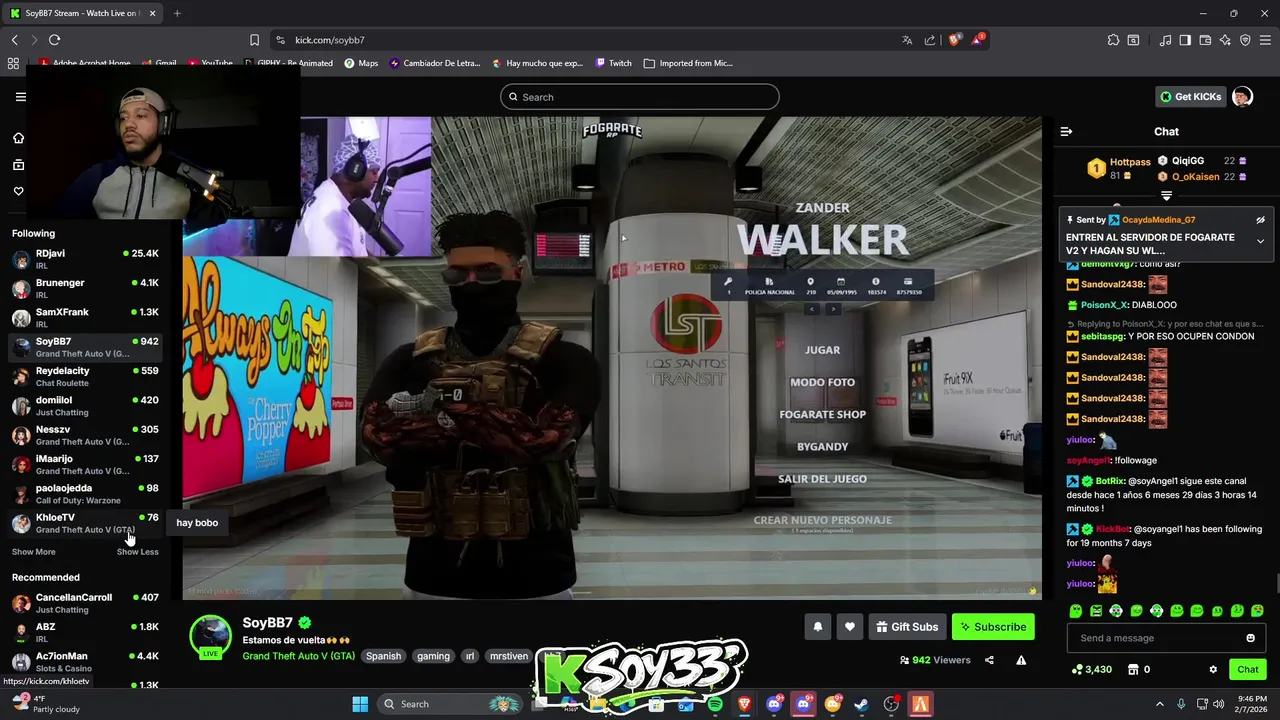
Task: Select FOGARATE SHOP in the game menu
Action: pyautogui.click(x=822, y=414)
